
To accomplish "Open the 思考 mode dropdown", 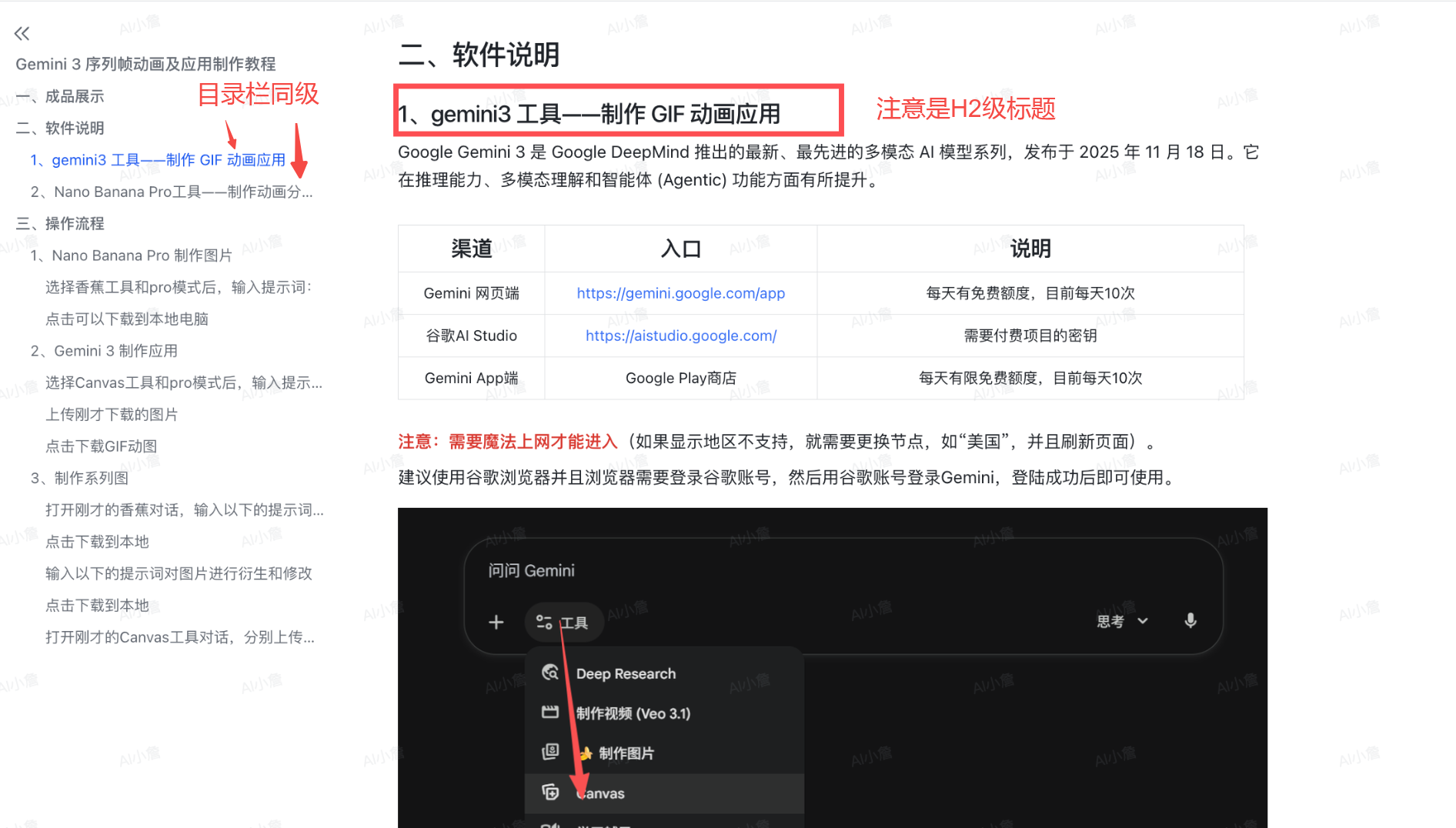I will (1123, 621).
